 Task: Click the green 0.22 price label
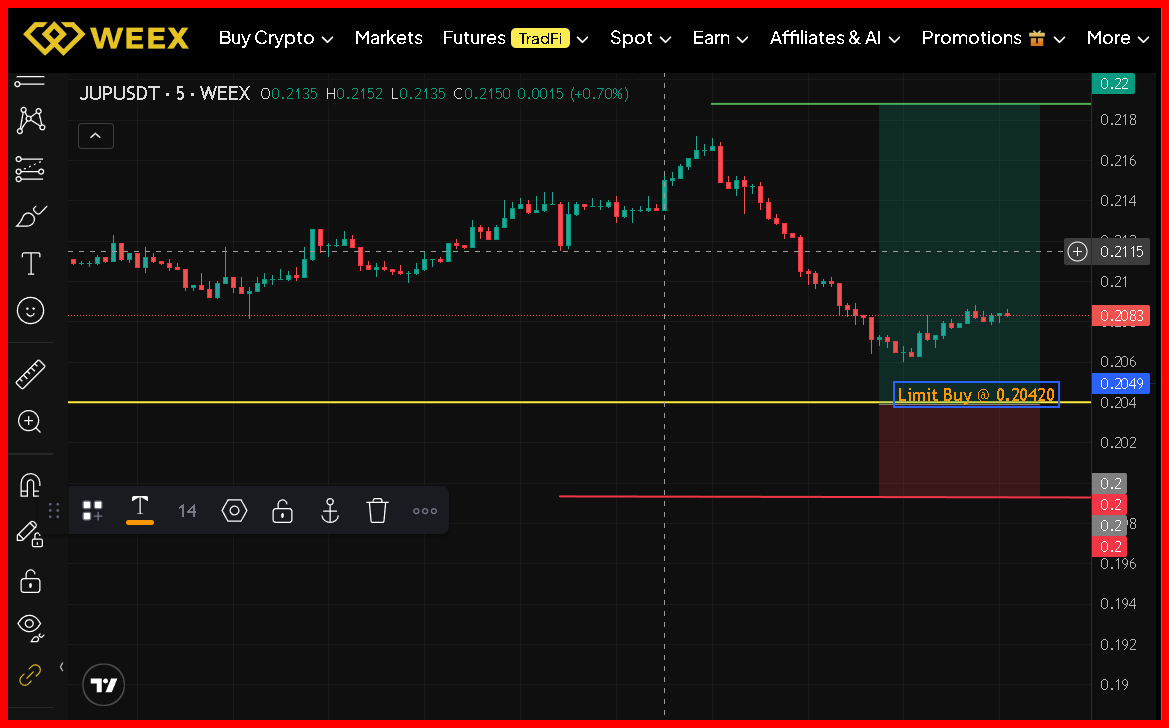(x=1113, y=84)
